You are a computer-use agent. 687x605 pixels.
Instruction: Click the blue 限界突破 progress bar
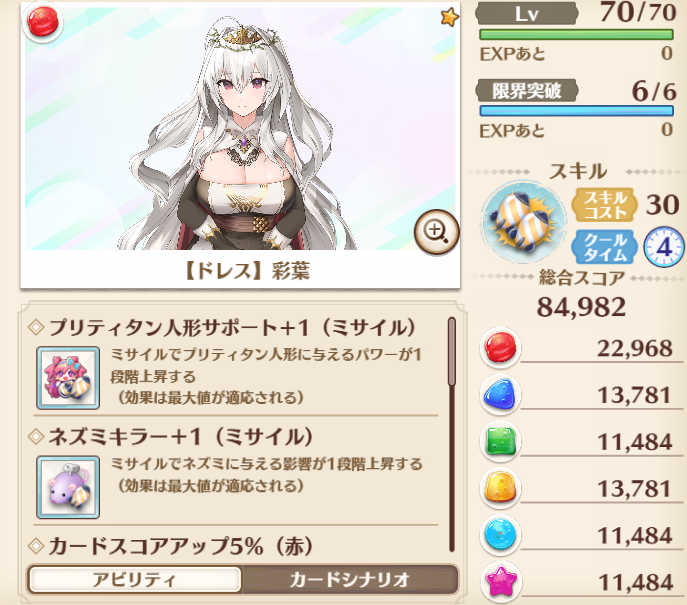tap(576, 110)
